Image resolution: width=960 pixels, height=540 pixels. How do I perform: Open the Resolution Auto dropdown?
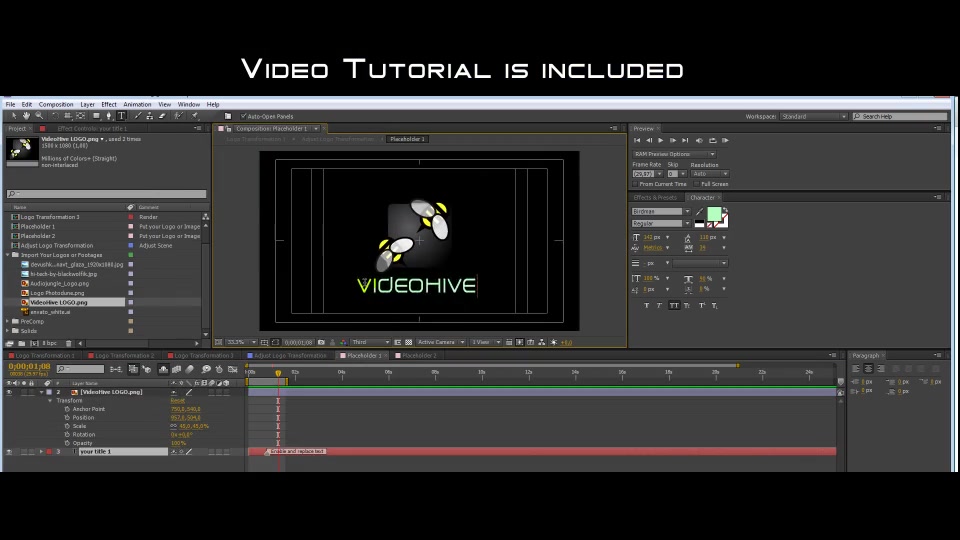[710, 174]
